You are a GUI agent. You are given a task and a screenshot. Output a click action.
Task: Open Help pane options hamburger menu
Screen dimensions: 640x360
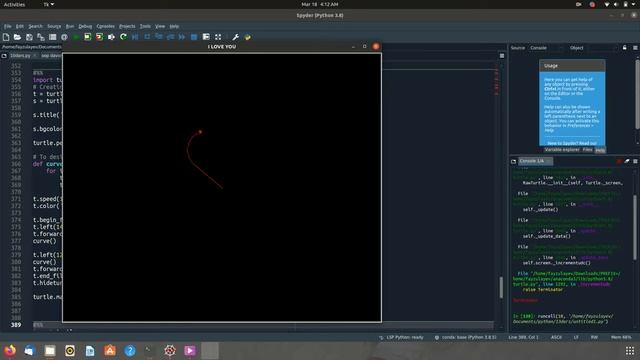635,48
